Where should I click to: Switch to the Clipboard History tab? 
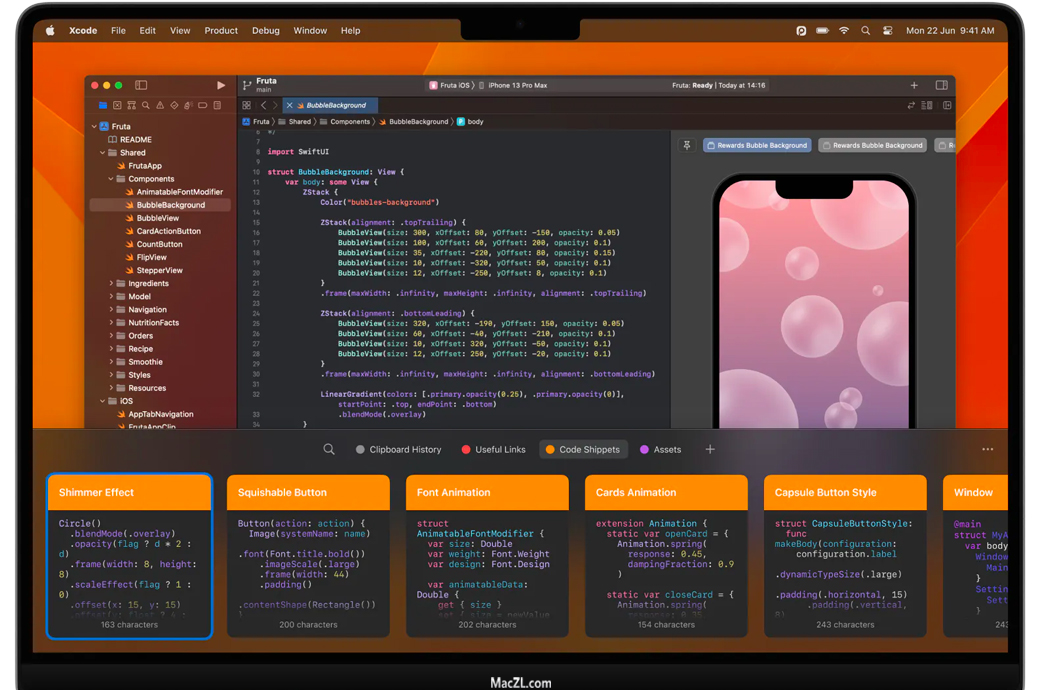[398, 450]
